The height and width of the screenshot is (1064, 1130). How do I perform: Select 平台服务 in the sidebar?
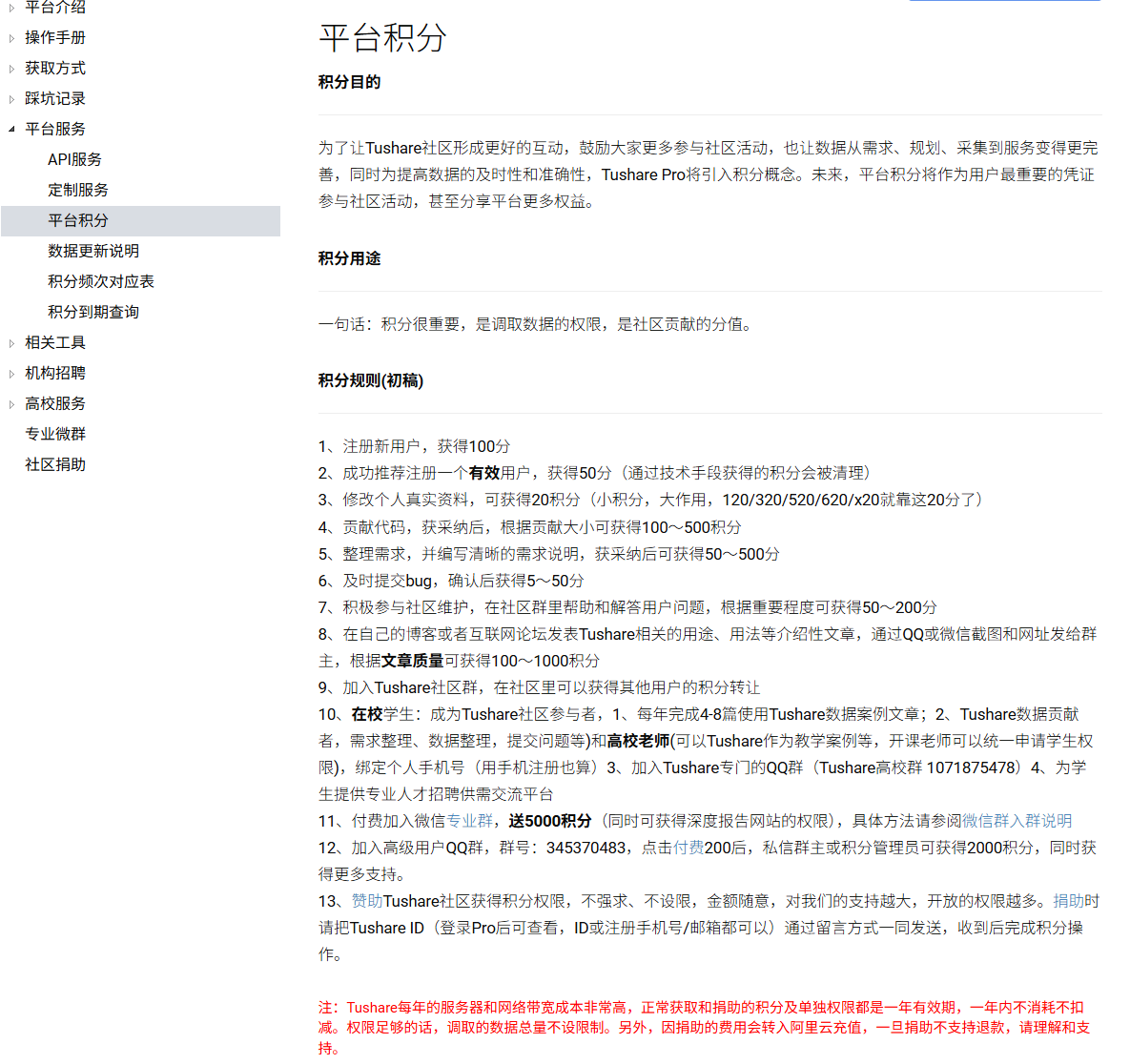coord(55,129)
